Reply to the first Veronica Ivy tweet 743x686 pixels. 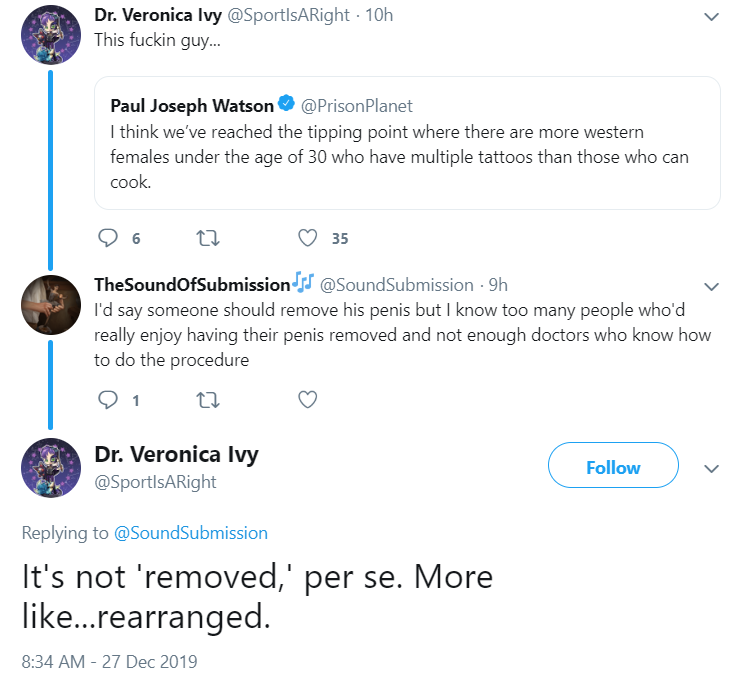pos(108,238)
